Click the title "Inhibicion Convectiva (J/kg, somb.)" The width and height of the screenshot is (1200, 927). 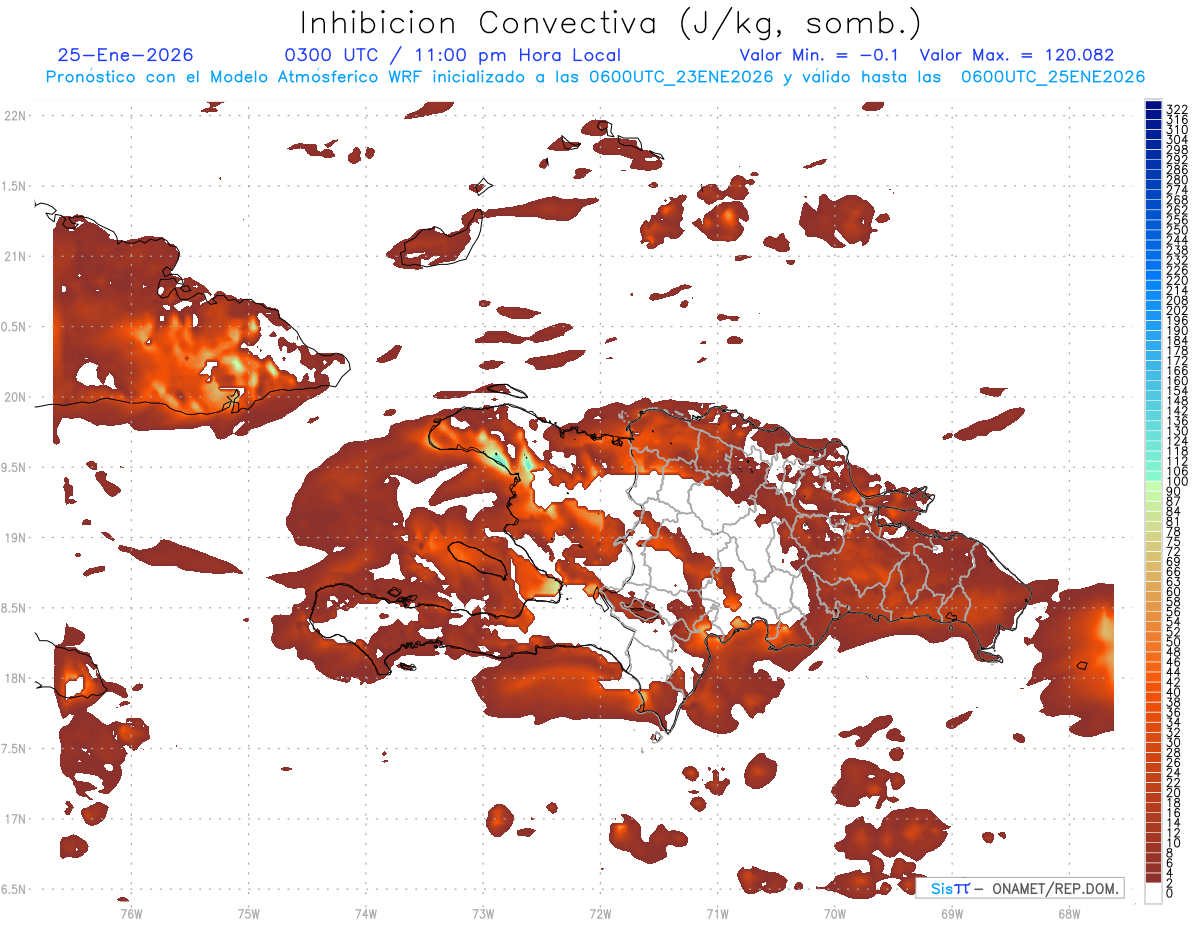coord(611,24)
